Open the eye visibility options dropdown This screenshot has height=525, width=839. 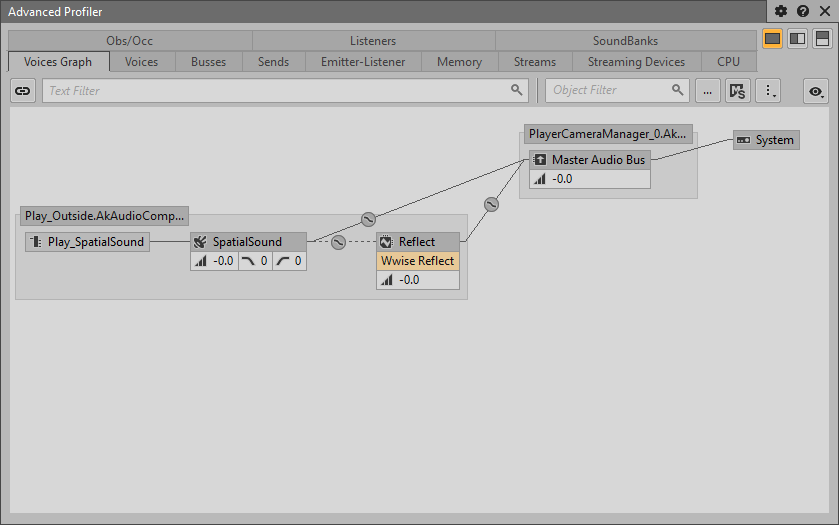(x=817, y=90)
